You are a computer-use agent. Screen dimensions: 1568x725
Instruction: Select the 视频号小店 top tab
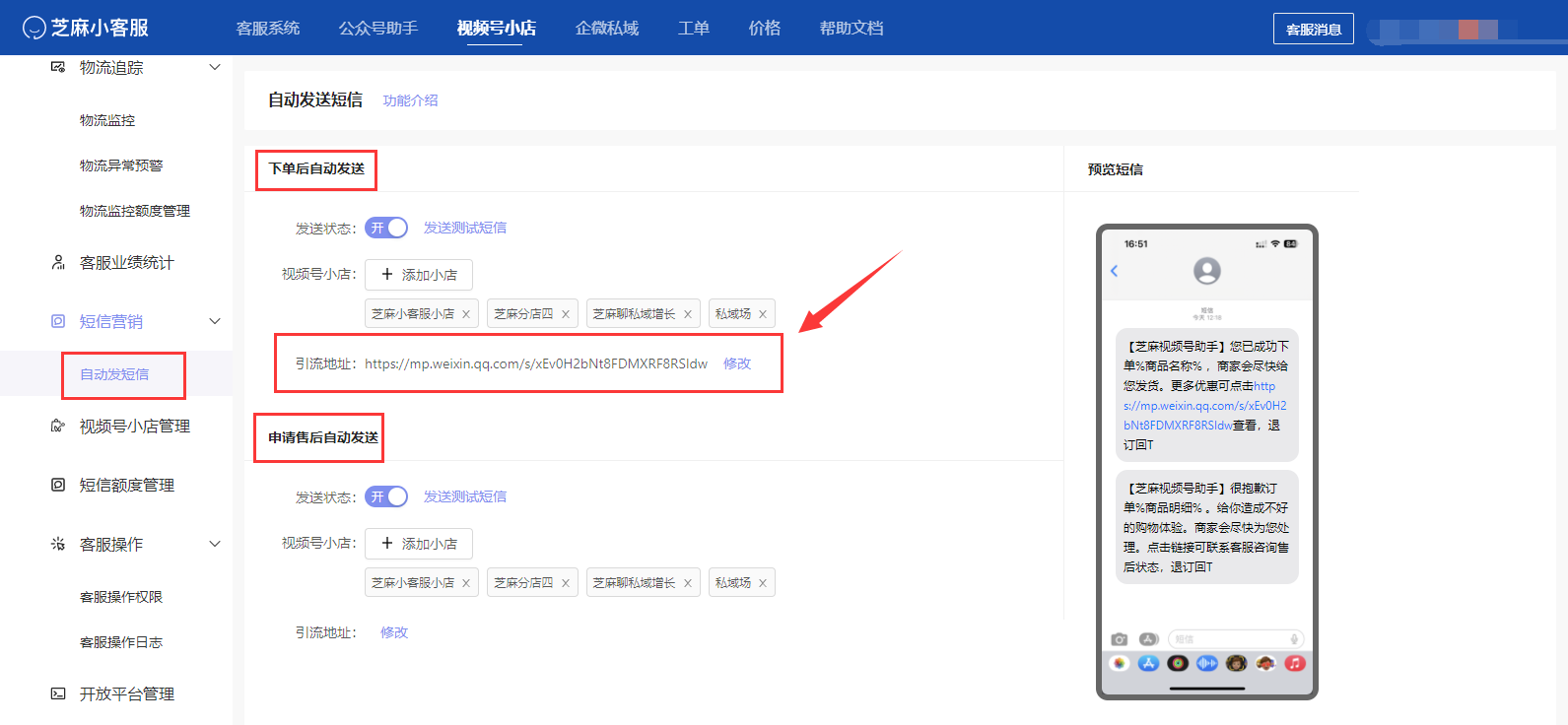point(497,29)
